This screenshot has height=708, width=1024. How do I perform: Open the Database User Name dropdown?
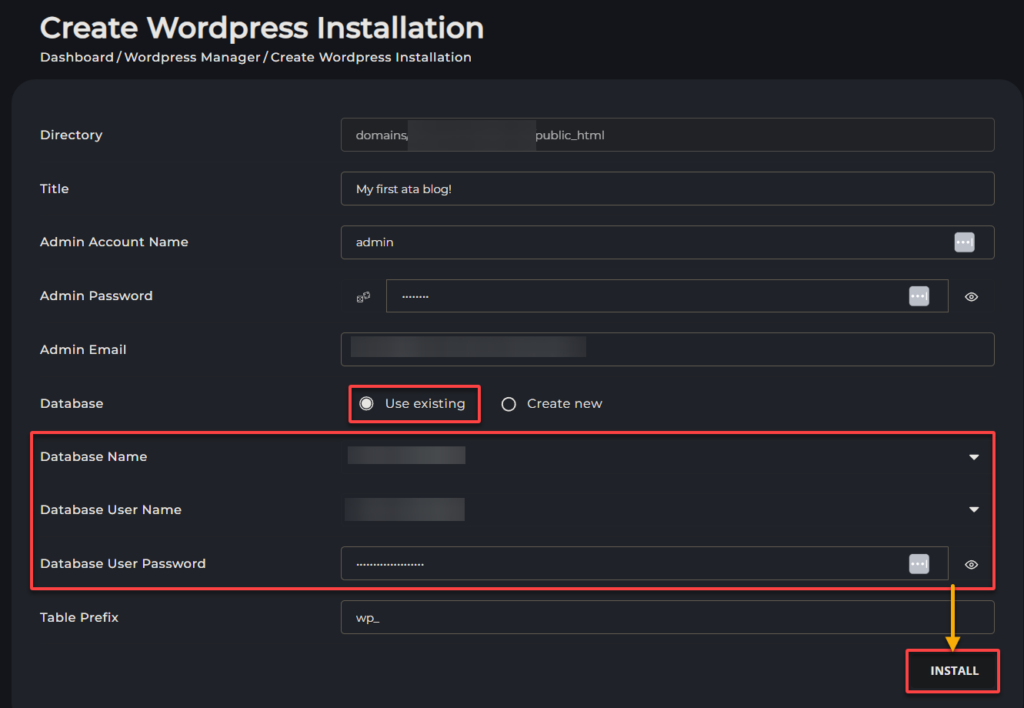[x=973, y=510]
